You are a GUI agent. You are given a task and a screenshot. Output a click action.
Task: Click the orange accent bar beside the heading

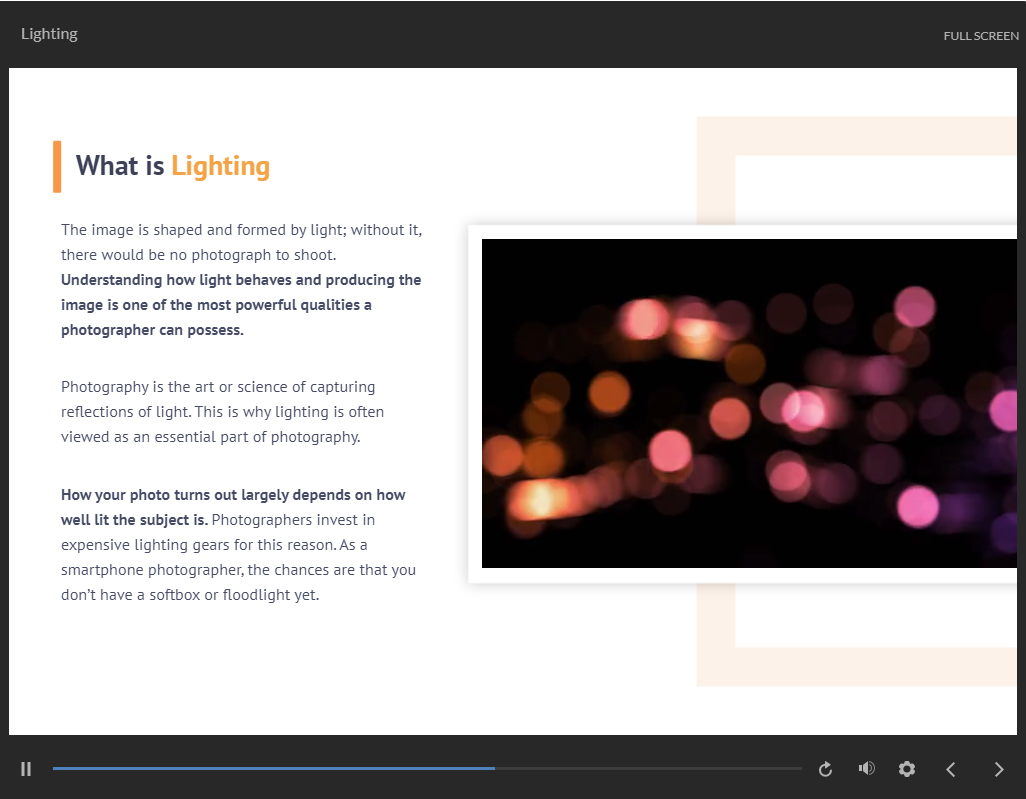click(x=57, y=166)
